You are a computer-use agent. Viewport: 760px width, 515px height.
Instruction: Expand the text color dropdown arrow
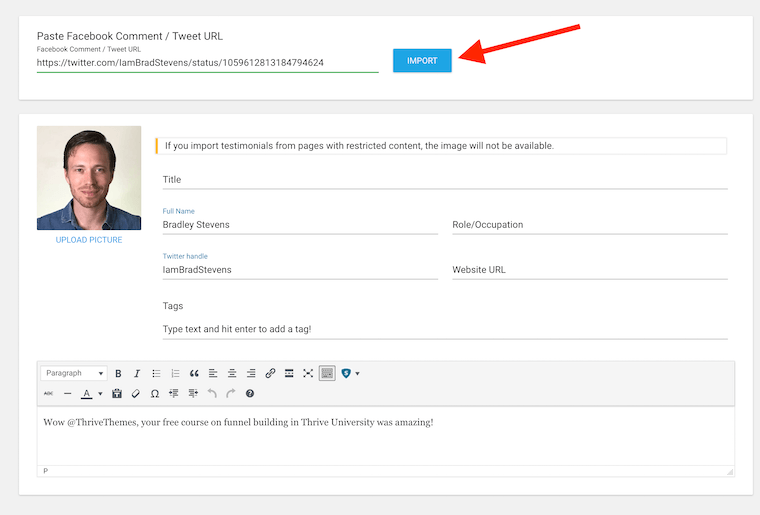pyautogui.click(x=100, y=393)
